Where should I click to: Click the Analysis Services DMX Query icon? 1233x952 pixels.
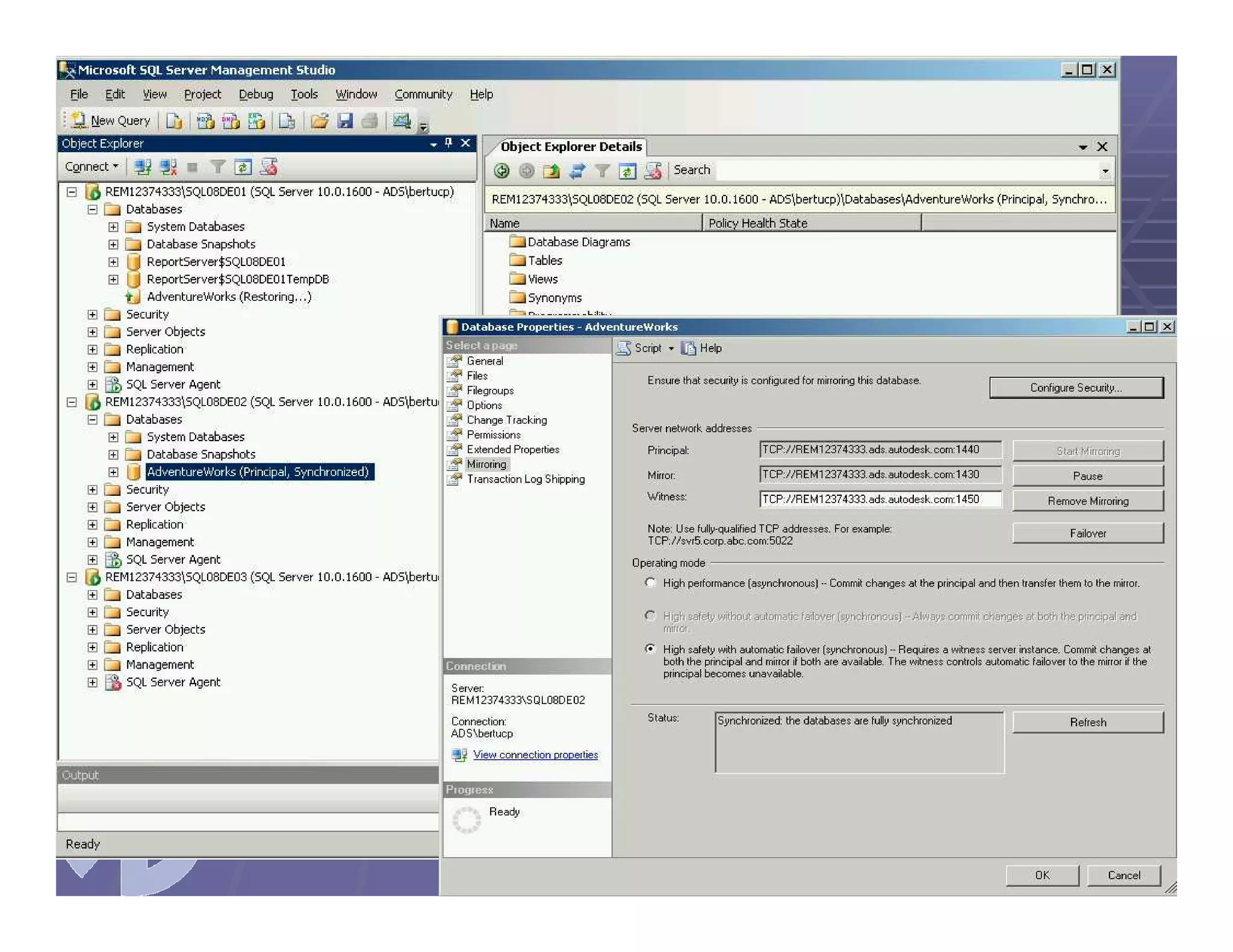pyautogui.click(x=231, y=121)
